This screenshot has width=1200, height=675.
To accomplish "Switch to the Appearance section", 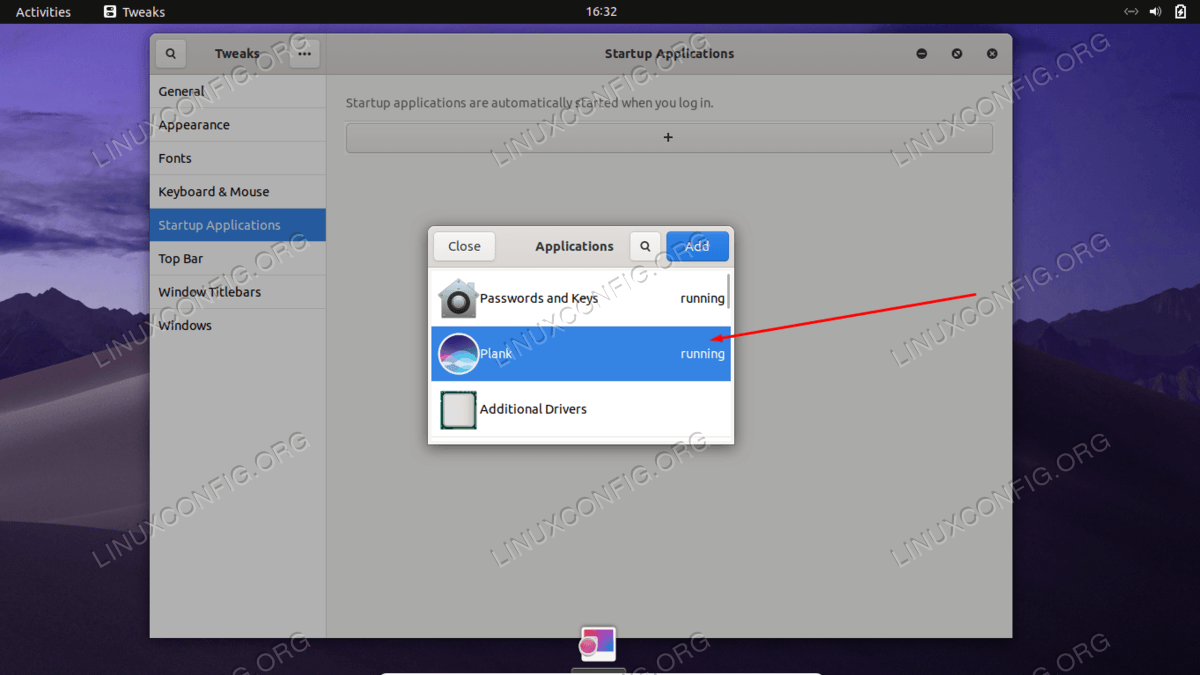I will (238, 125).
